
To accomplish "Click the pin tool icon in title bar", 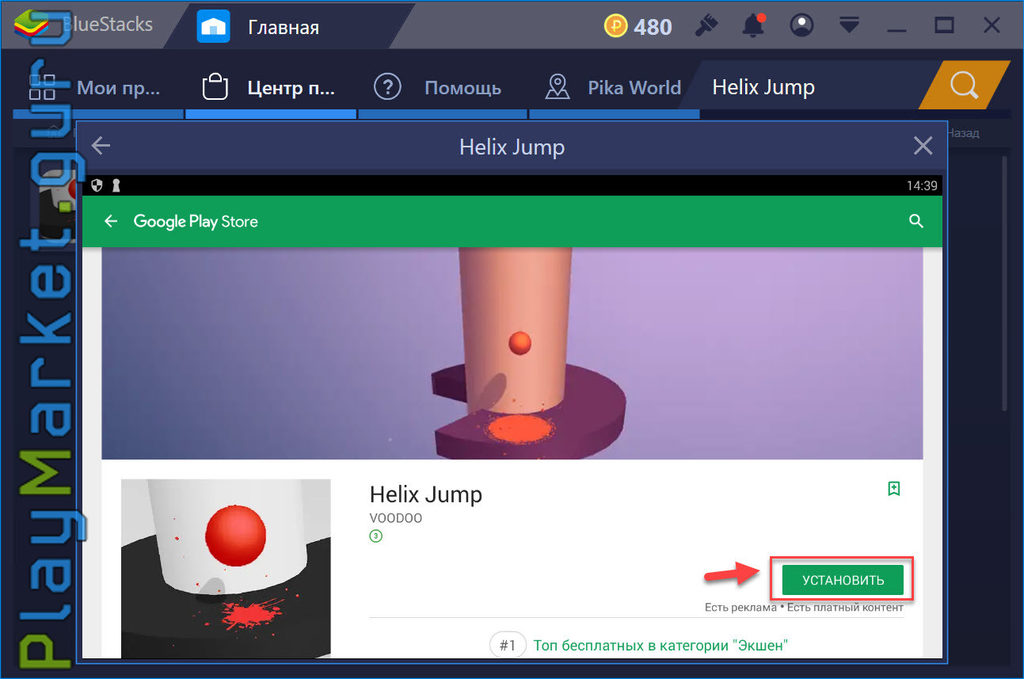I will click(x=706, y=26).
